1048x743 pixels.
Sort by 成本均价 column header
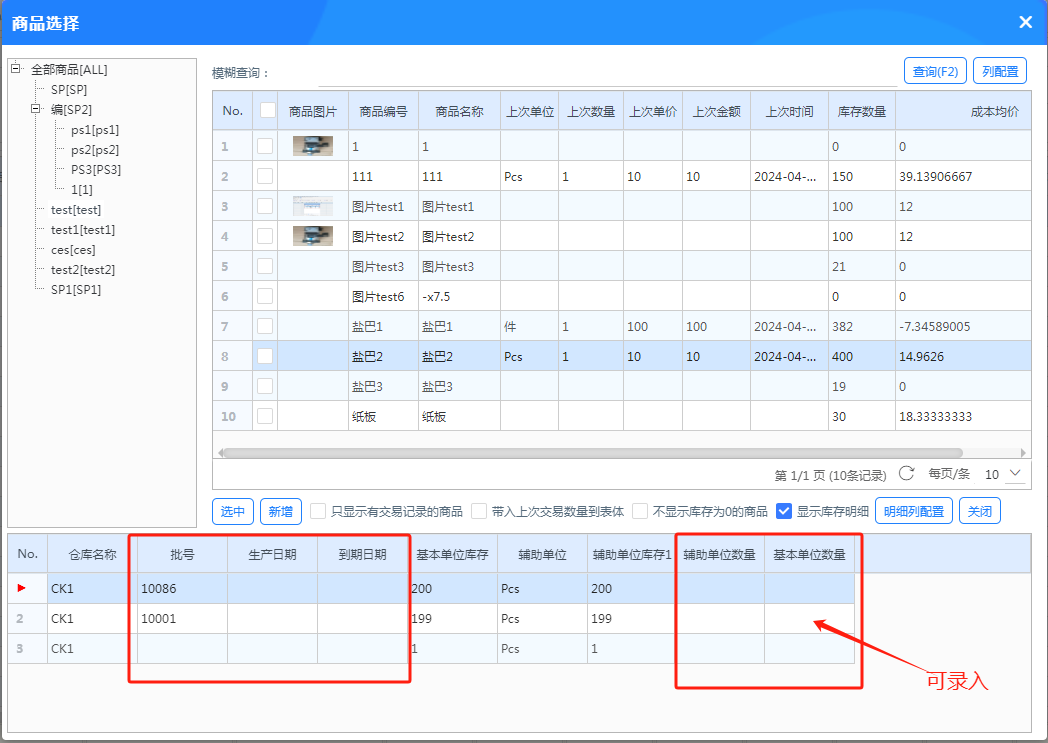[963, 111]
